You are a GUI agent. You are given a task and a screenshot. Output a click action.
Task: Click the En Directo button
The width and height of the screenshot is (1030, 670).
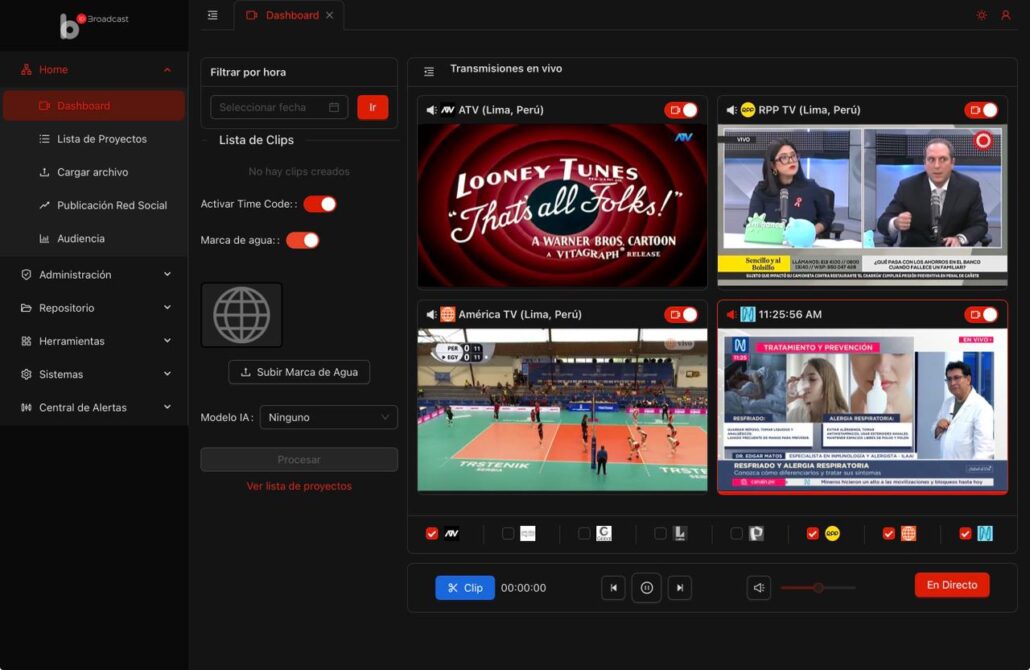(951, 585)
